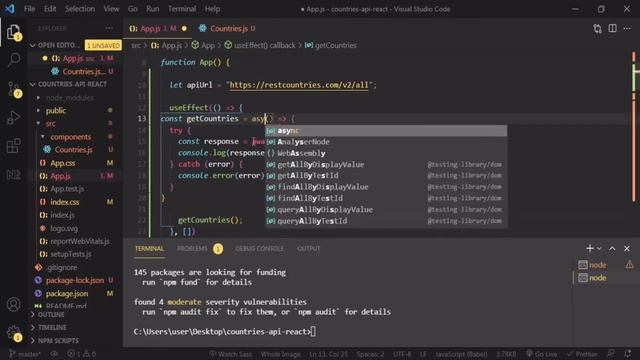Click the master branch status item
The height and width of the screenshot is (360, 640).
point(24,354)
